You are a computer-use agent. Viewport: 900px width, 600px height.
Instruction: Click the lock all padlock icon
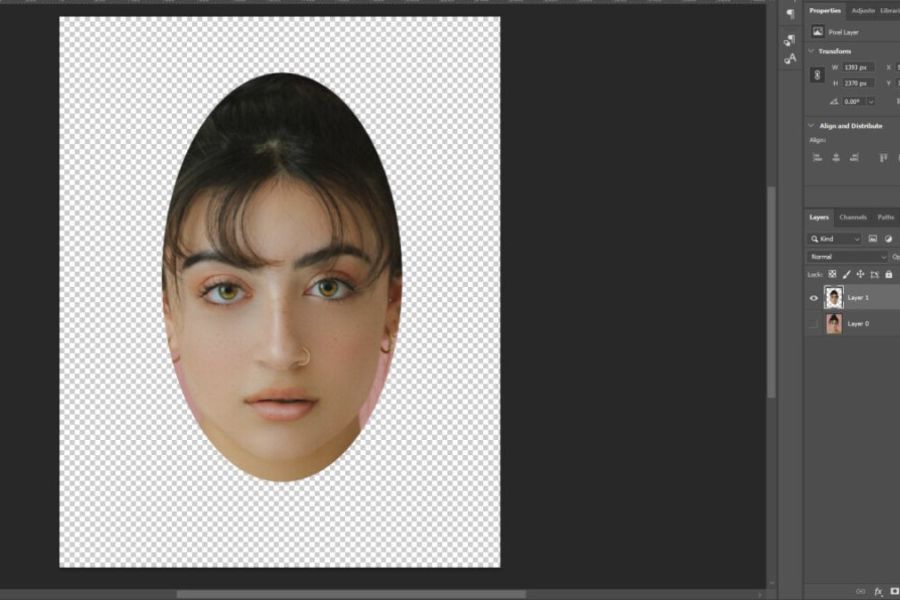(888, 274)
